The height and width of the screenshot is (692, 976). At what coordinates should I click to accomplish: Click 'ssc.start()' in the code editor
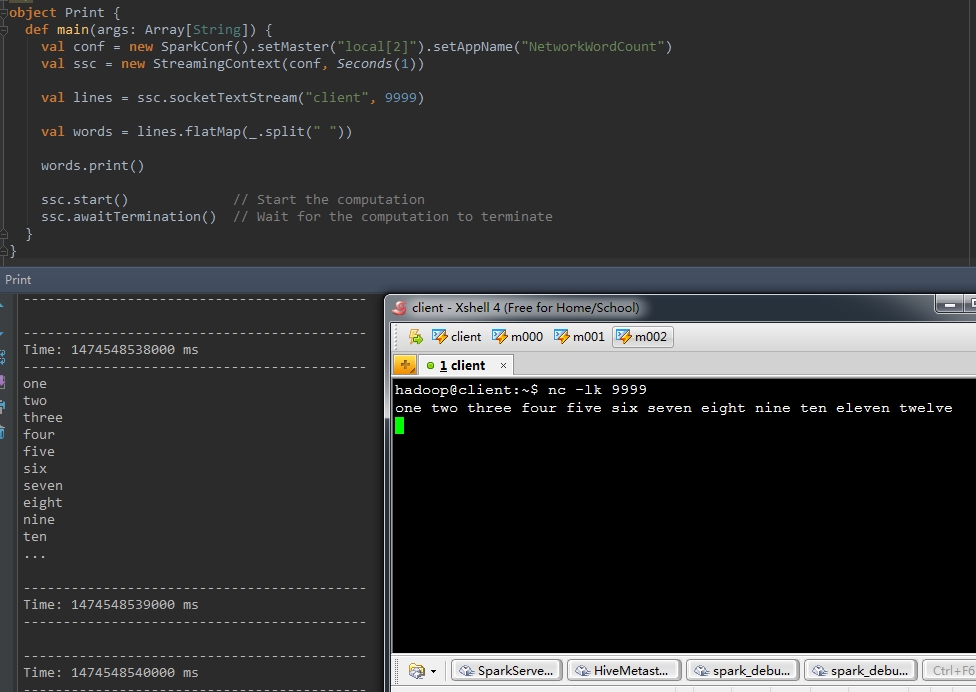[x=85, y=200]
